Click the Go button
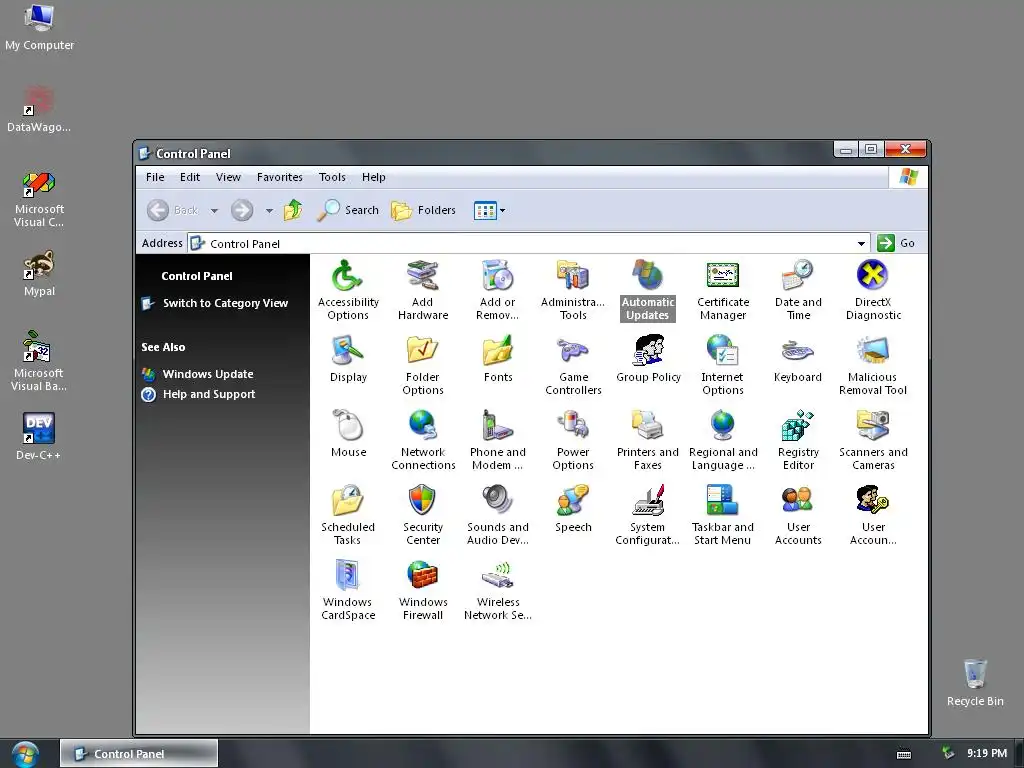Viewport: 1024px width, 768px height. click(x=896, y=243)
